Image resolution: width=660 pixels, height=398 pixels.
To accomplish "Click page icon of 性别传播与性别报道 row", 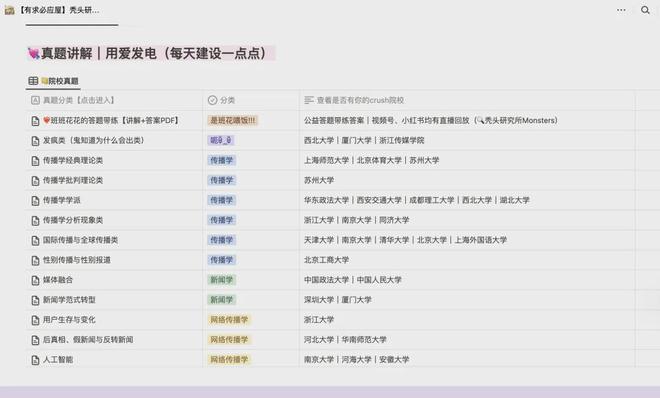I will pos(35,260).
